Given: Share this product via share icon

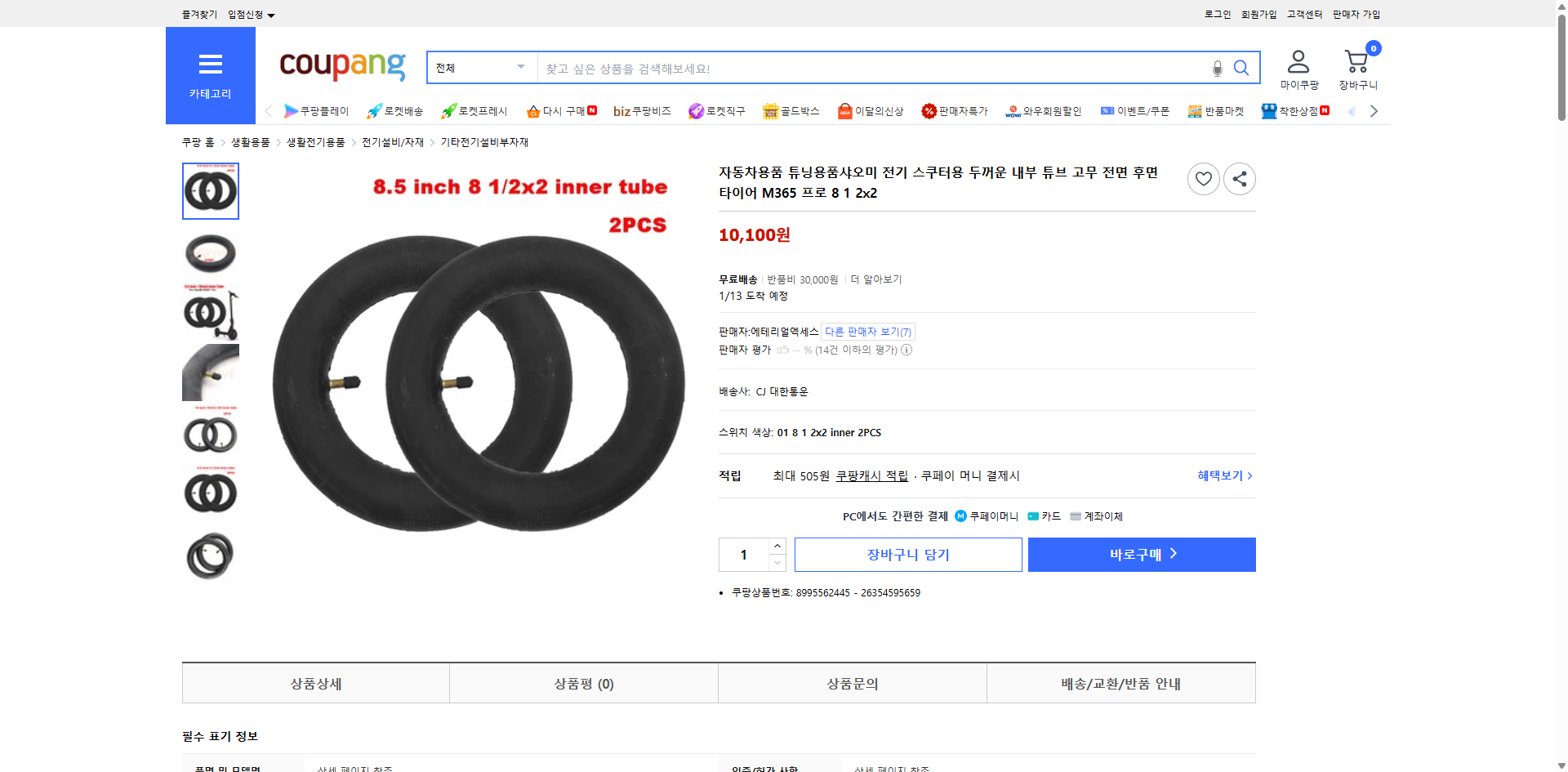Looking at the screenshot, I should (x=1240, y=179).
